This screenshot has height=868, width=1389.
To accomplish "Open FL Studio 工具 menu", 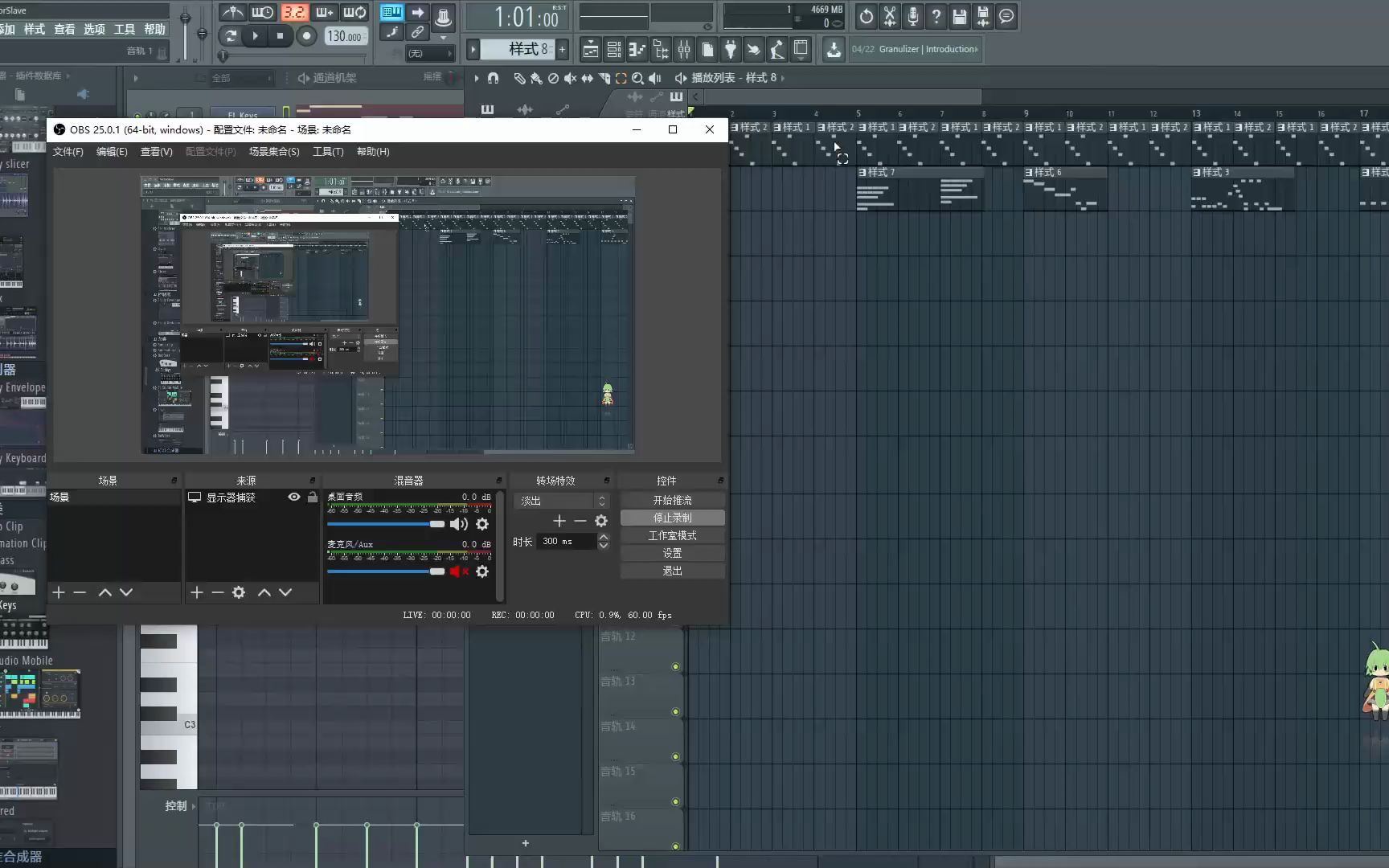I will click(125, 29).
